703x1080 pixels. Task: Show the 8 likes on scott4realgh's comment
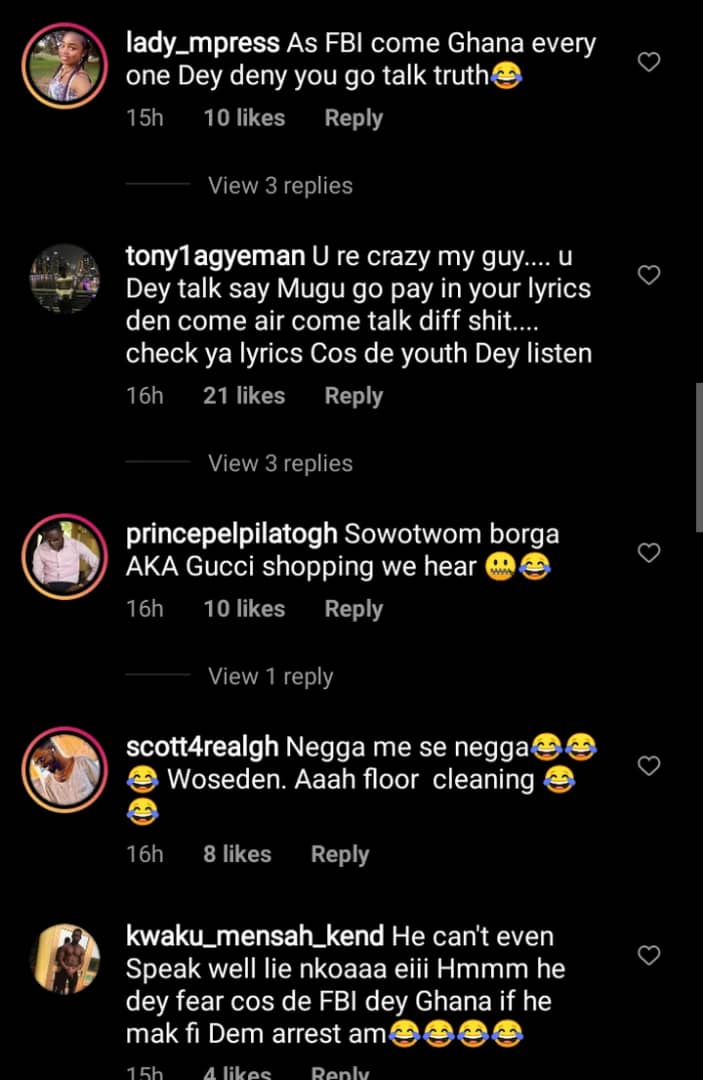point(237,855)
